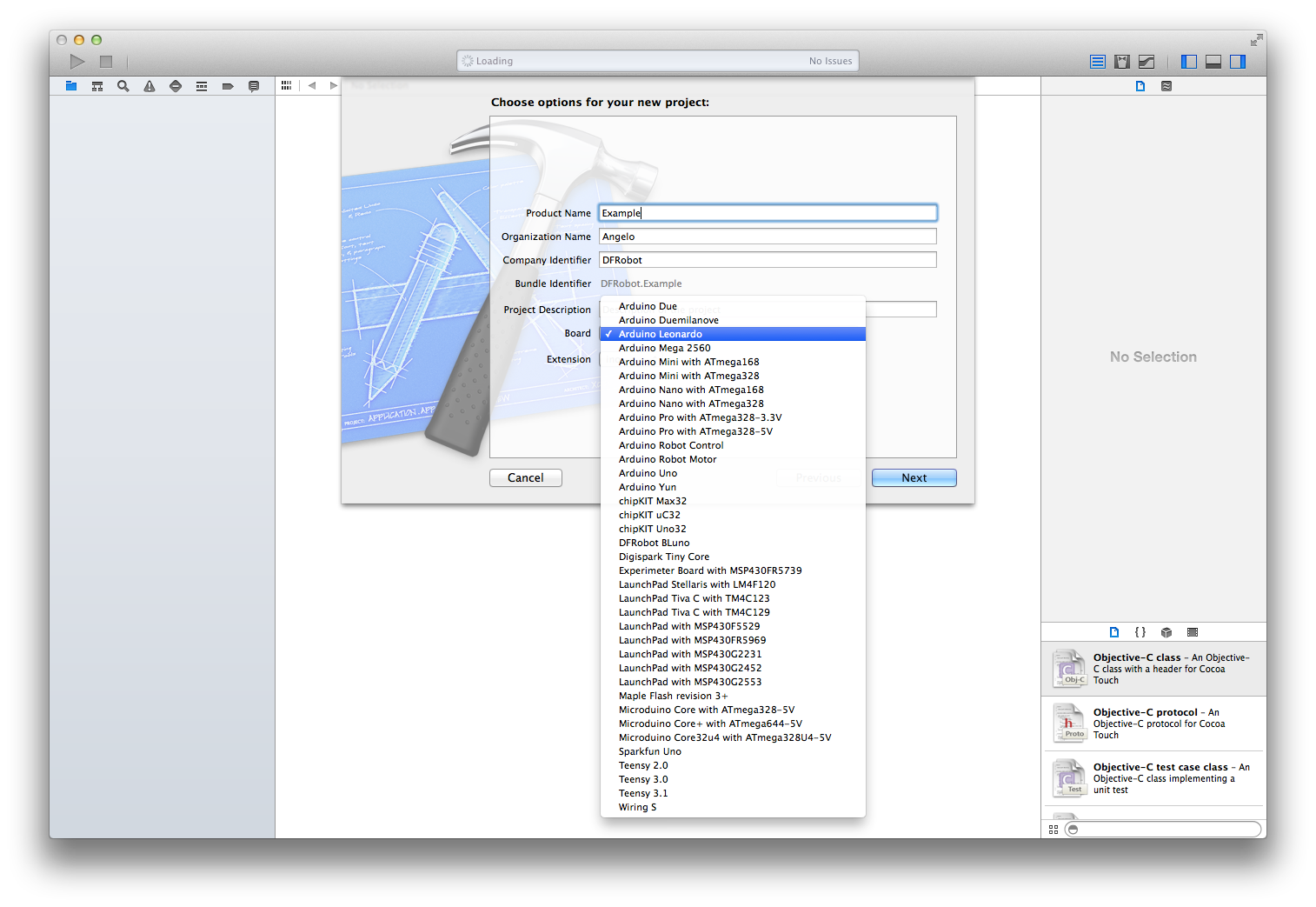This screenshot has height=907, width=1316.
Task: Click the library search filter field
Action: tap(1163, 830)
